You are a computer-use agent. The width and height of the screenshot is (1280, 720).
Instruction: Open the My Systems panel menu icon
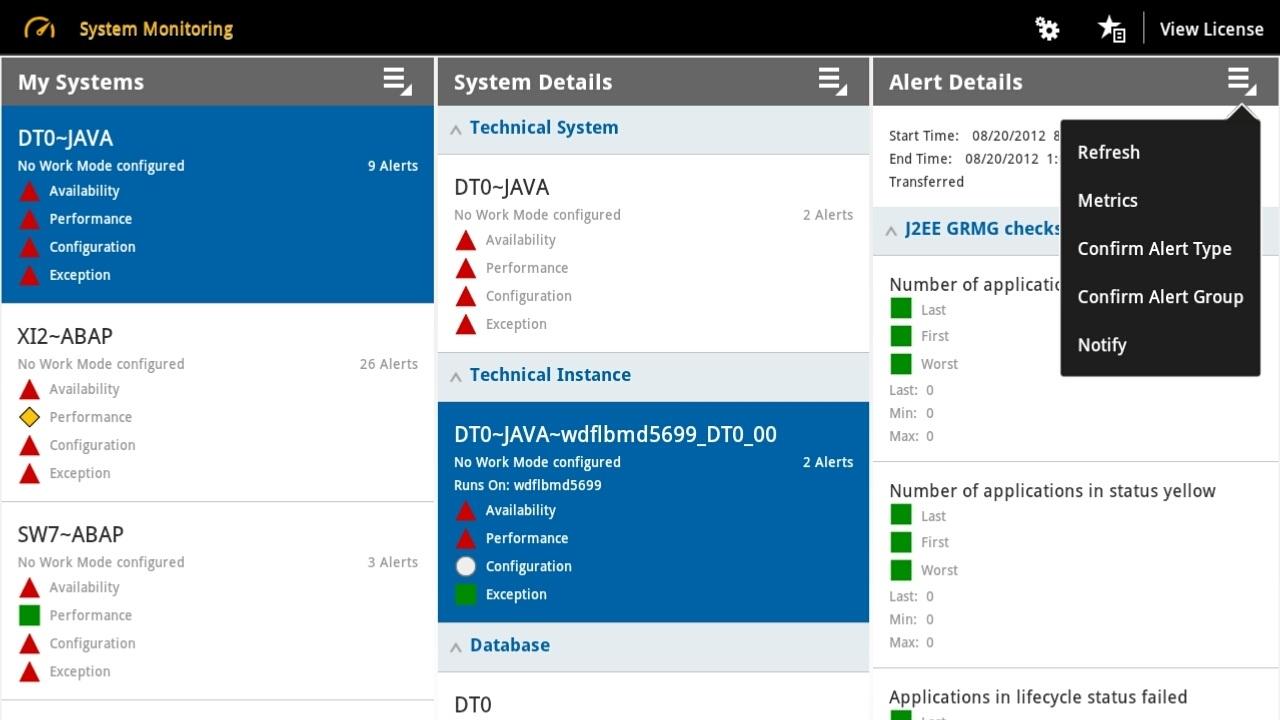coord(397,82)
